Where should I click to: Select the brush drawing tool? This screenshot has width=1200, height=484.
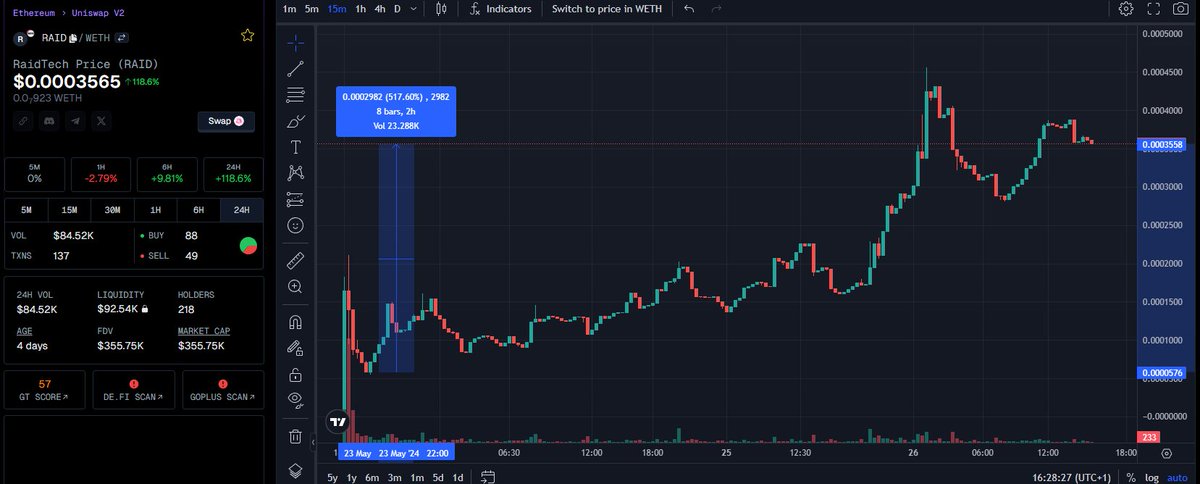295,121
